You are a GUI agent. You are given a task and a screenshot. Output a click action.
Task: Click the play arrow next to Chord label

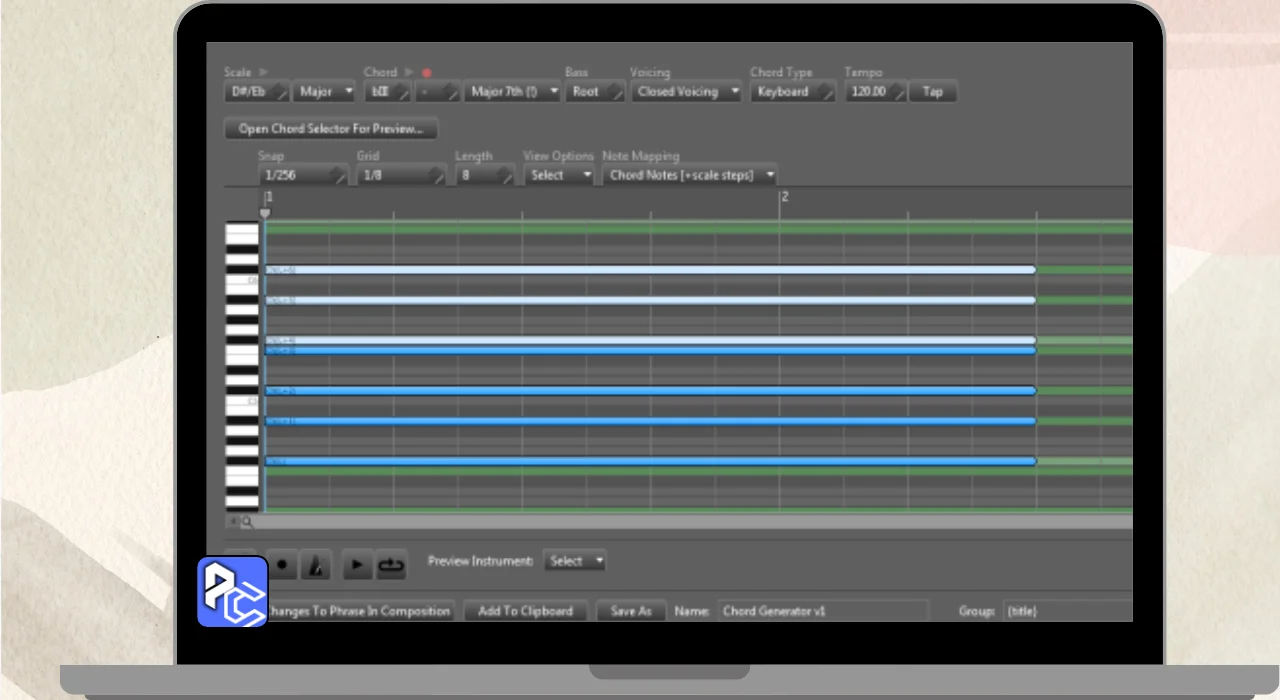point(409,72)
